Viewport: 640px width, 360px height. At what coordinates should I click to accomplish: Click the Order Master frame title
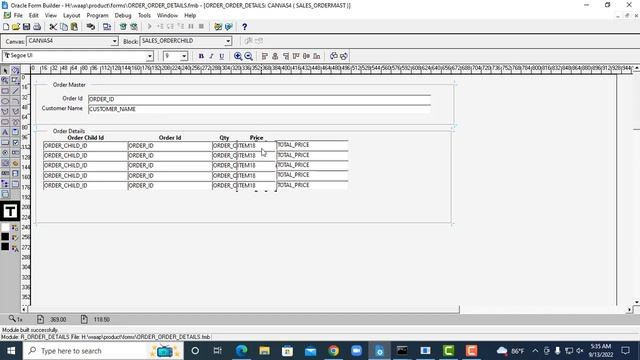(69, 85)
